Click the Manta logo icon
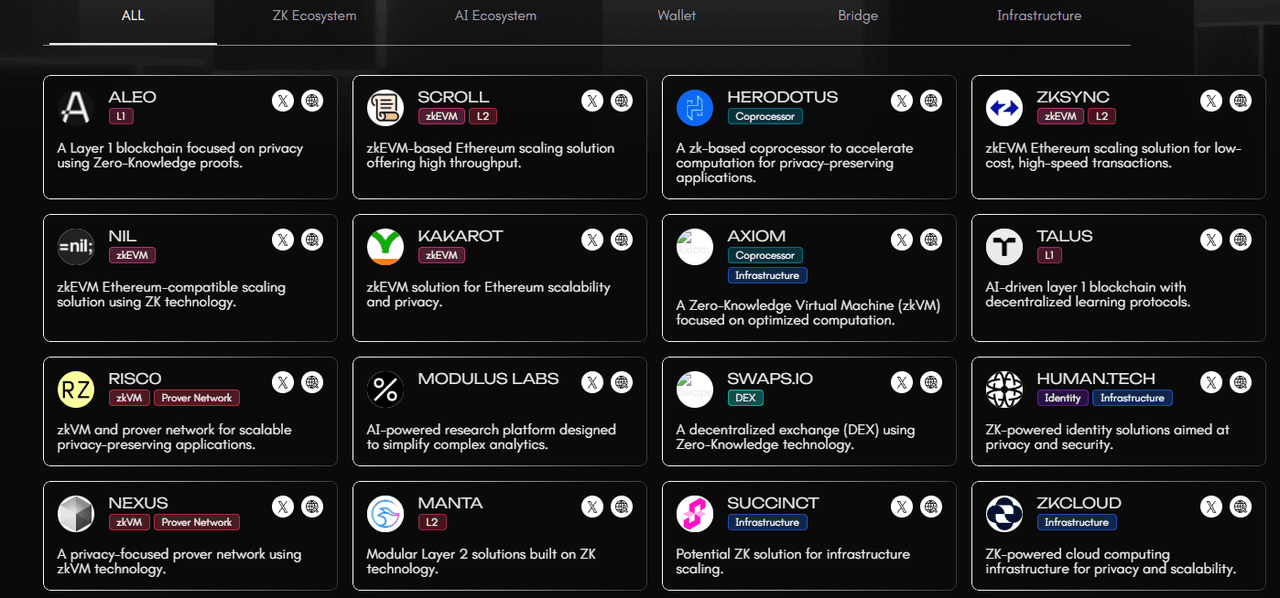The width and height of the screenshot is (1280, 598). pyautogui.click(x=385, y=514)
